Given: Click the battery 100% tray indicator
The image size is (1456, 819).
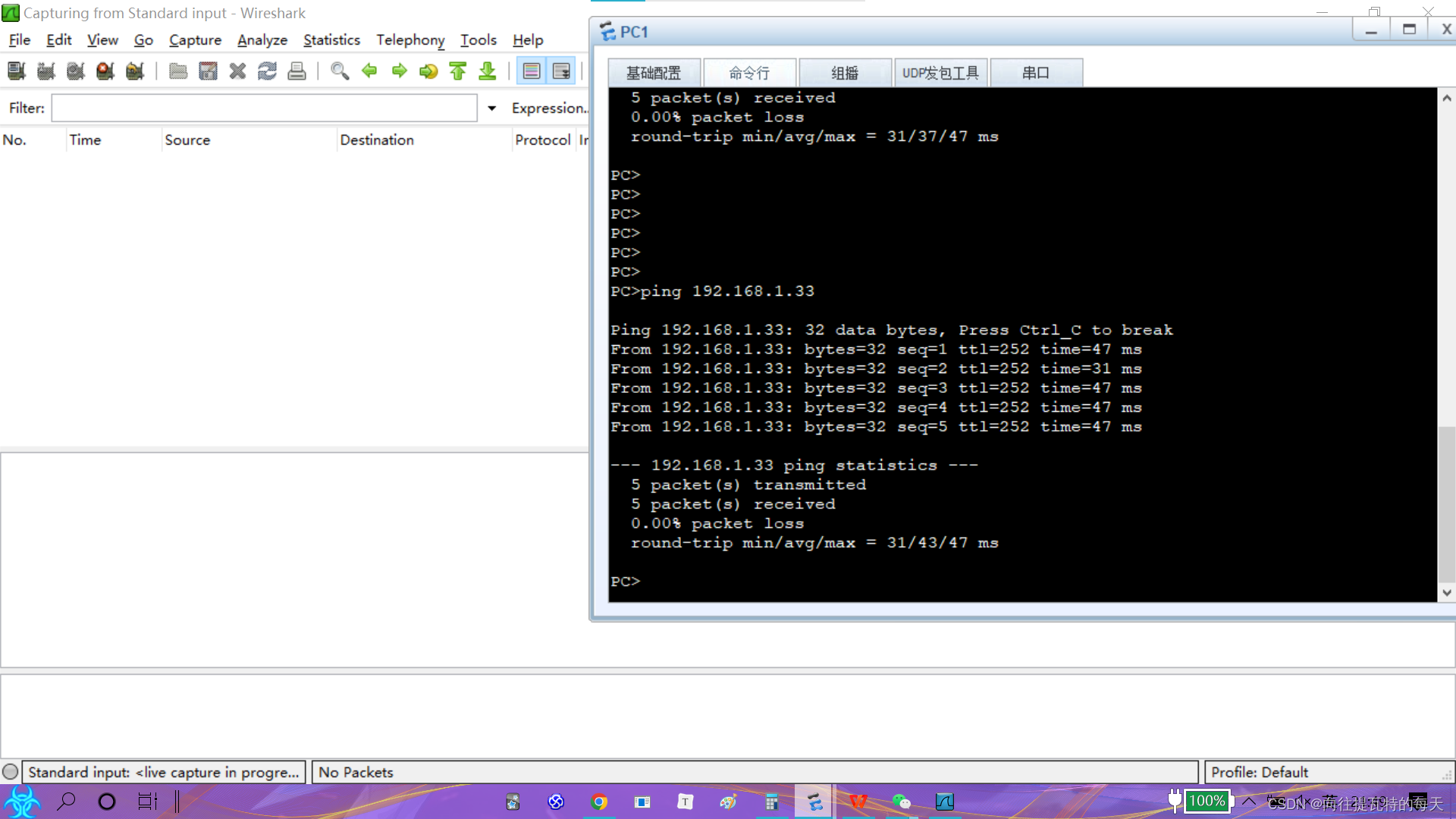Looking at the screenshot, I should pos(1206,801).
